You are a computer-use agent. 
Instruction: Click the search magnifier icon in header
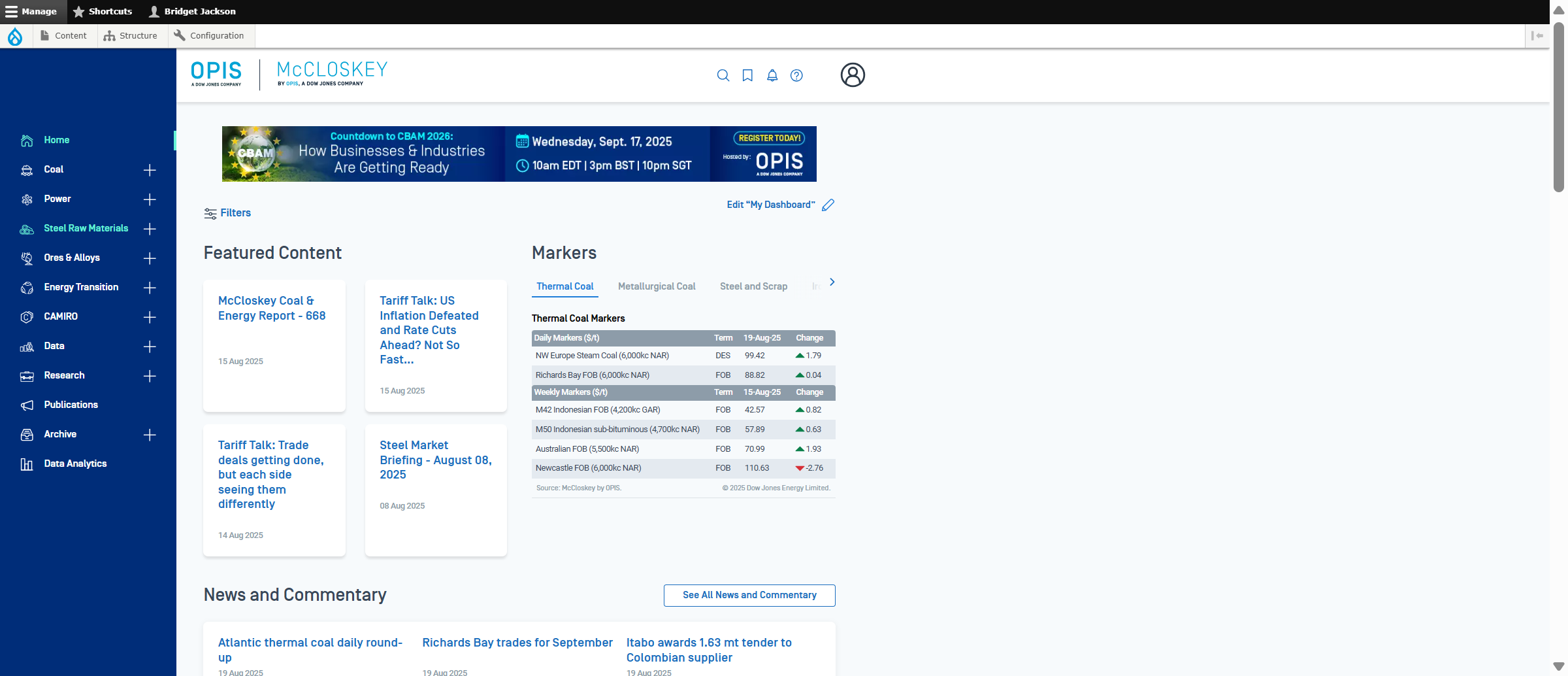point(723,75)
